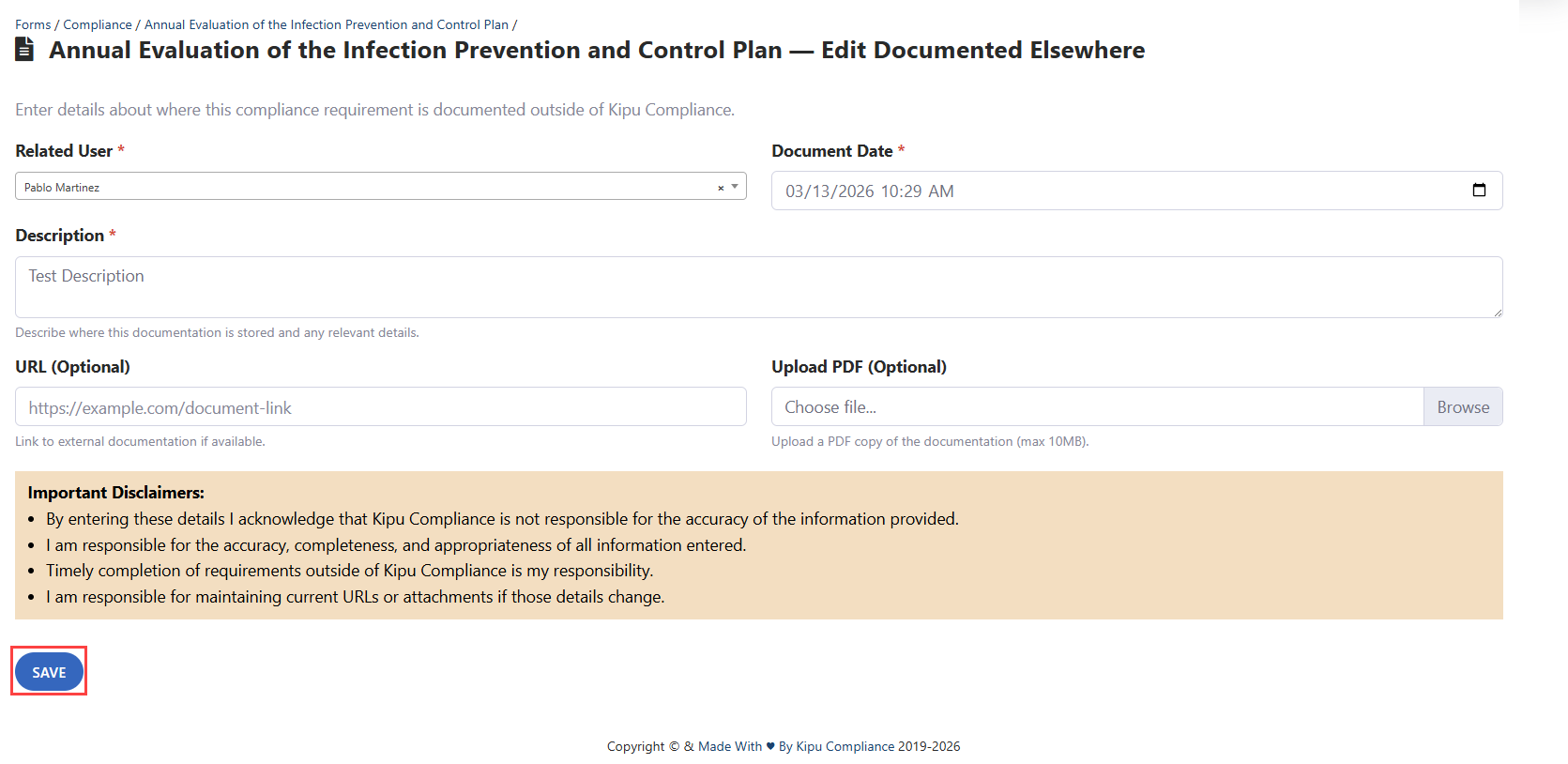Select the year in Document Date

(x=856, y=191)
